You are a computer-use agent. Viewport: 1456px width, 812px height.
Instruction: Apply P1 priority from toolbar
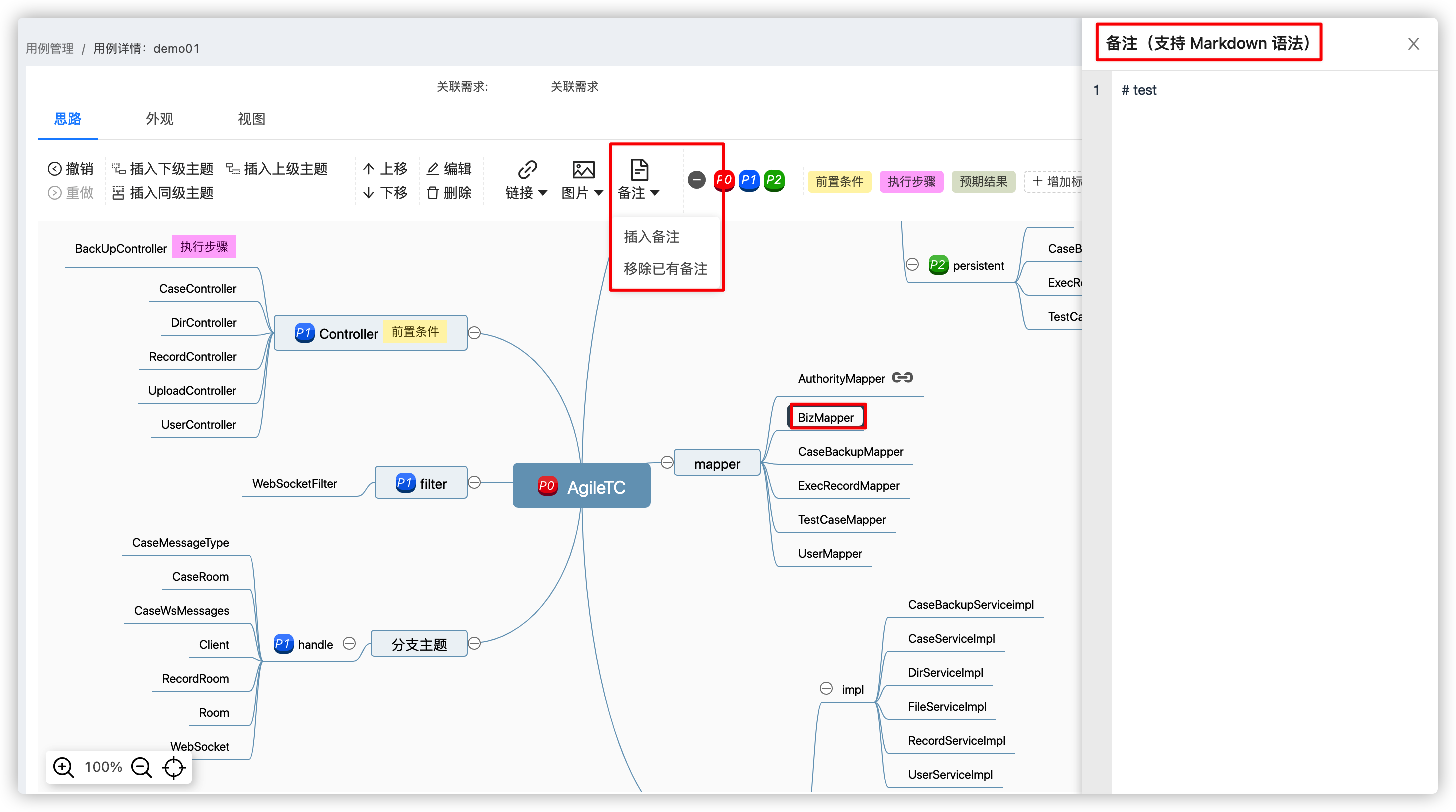coord(749,180)
